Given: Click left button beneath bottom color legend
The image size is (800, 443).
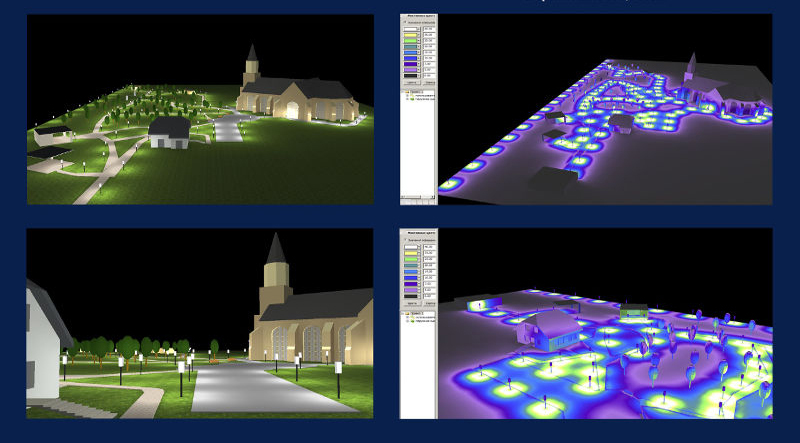Looking at the screenshot, I should 412,304.
